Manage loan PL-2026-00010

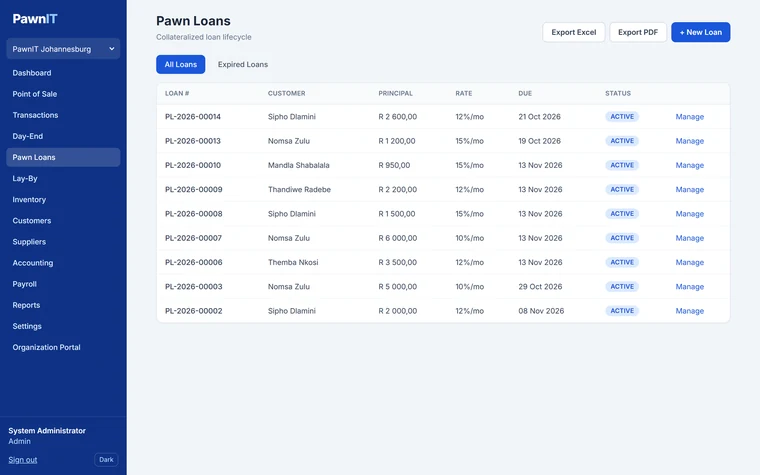[690, 165]
